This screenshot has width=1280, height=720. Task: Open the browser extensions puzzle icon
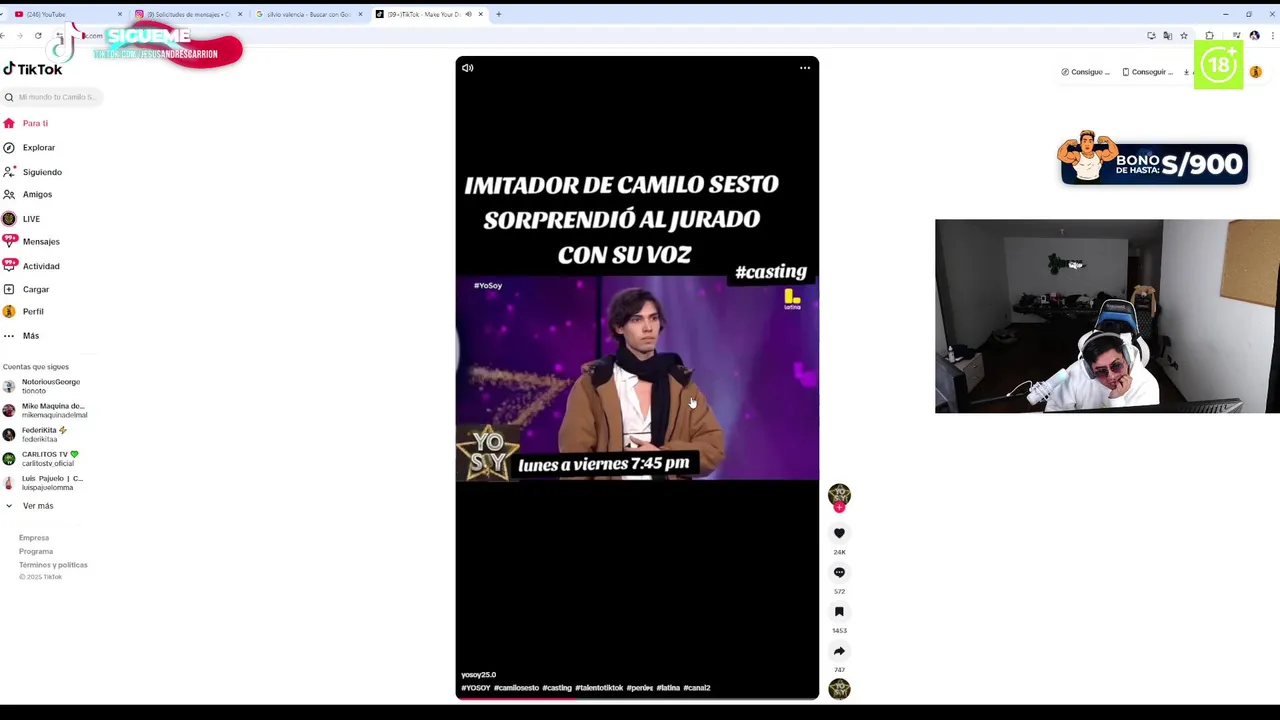click(x=1209, y=36)
